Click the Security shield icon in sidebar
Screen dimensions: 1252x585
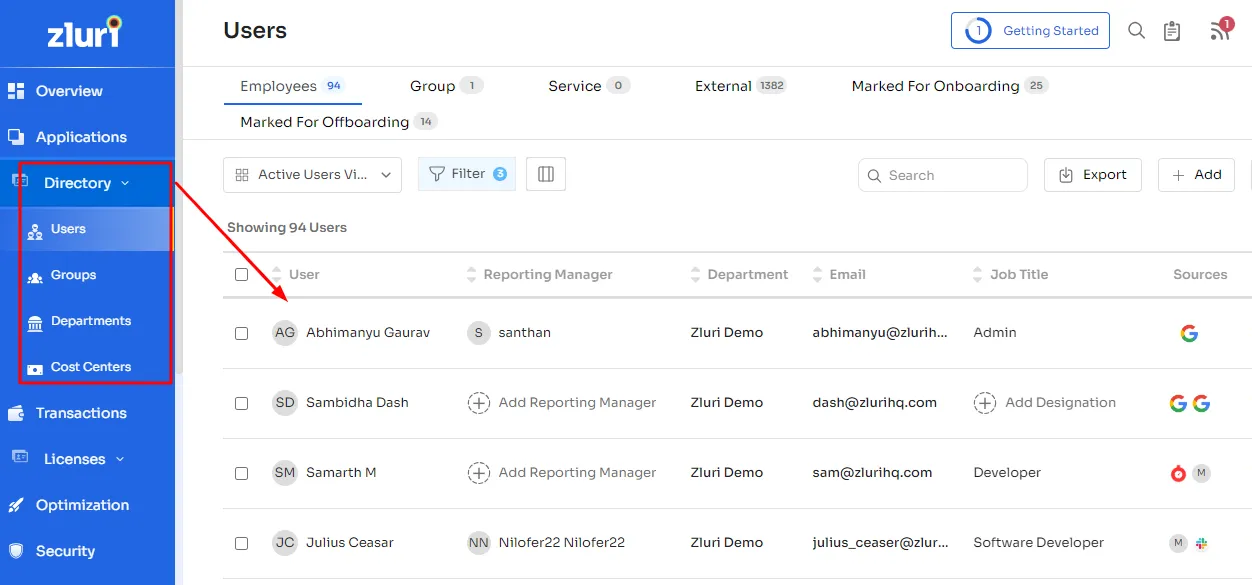pyautogui.click(x=16, y=551)
